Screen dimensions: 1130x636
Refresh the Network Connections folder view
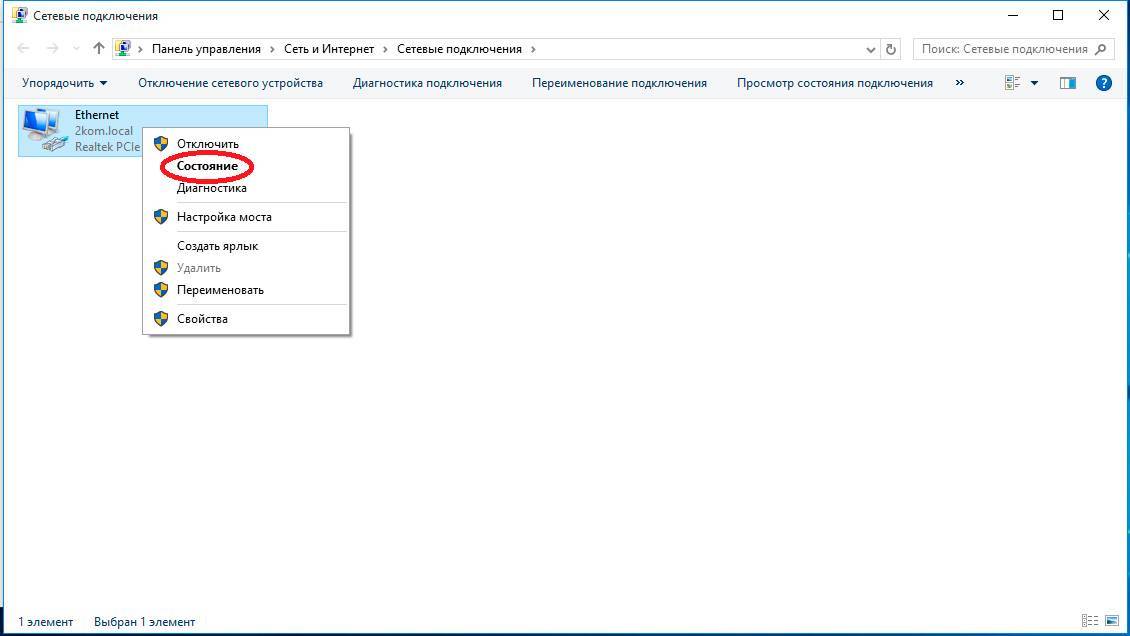[x=892, y=48]
